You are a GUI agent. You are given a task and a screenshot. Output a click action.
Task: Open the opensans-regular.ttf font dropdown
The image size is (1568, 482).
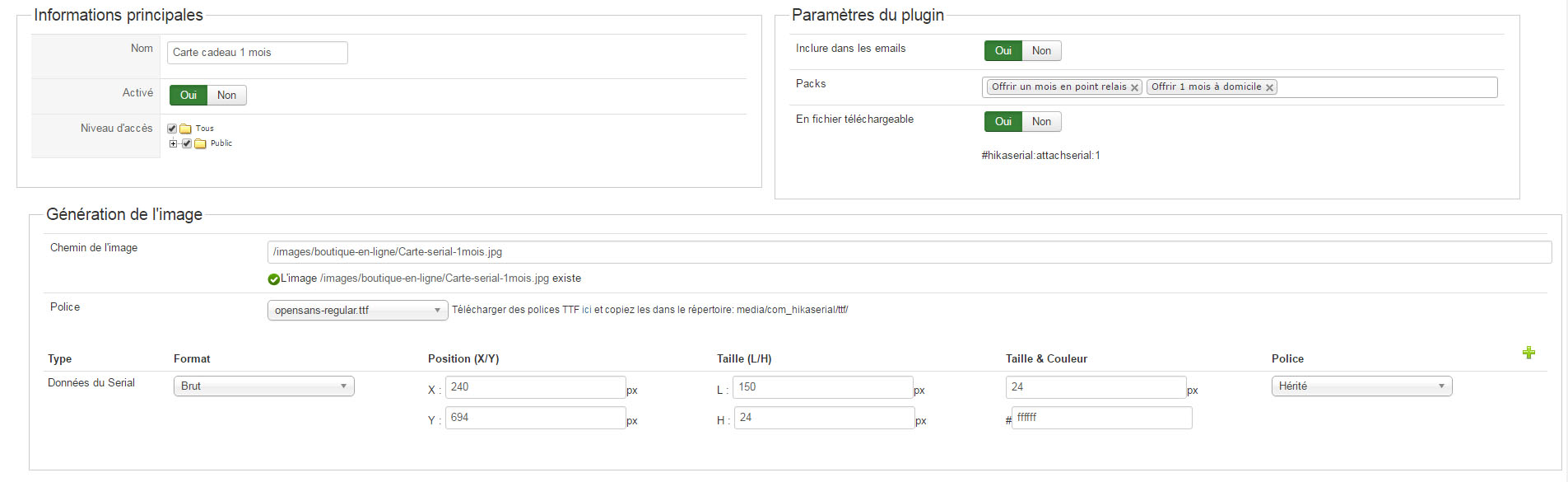coord(357,311)
